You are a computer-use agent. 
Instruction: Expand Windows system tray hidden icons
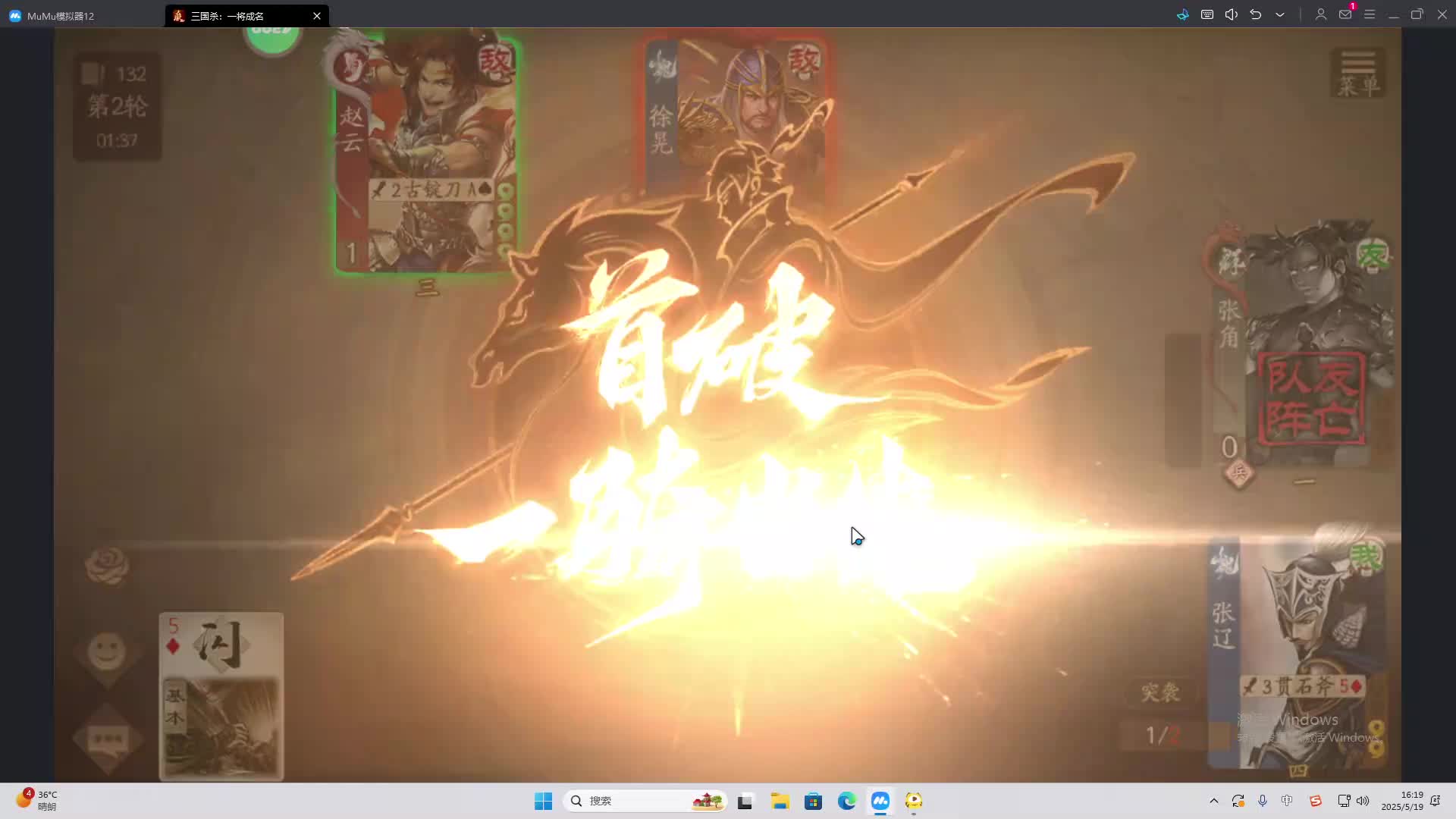coord(1213,801)
